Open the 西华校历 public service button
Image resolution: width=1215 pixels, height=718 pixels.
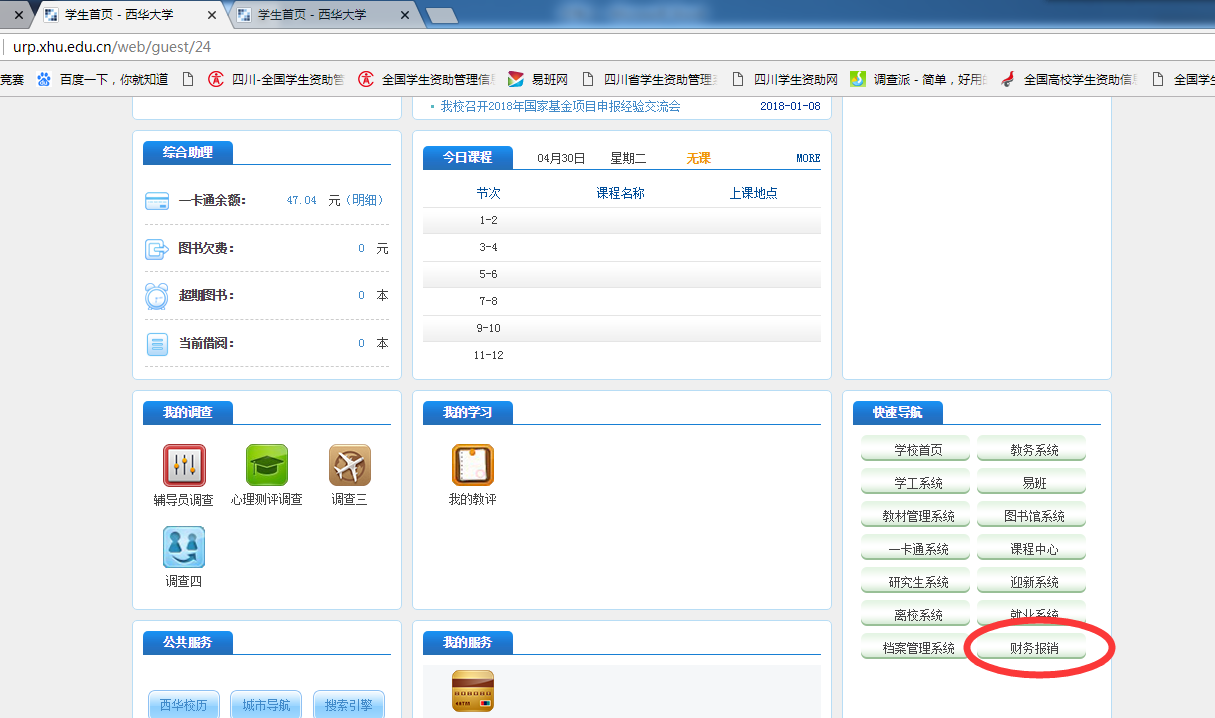pos(183,705)
